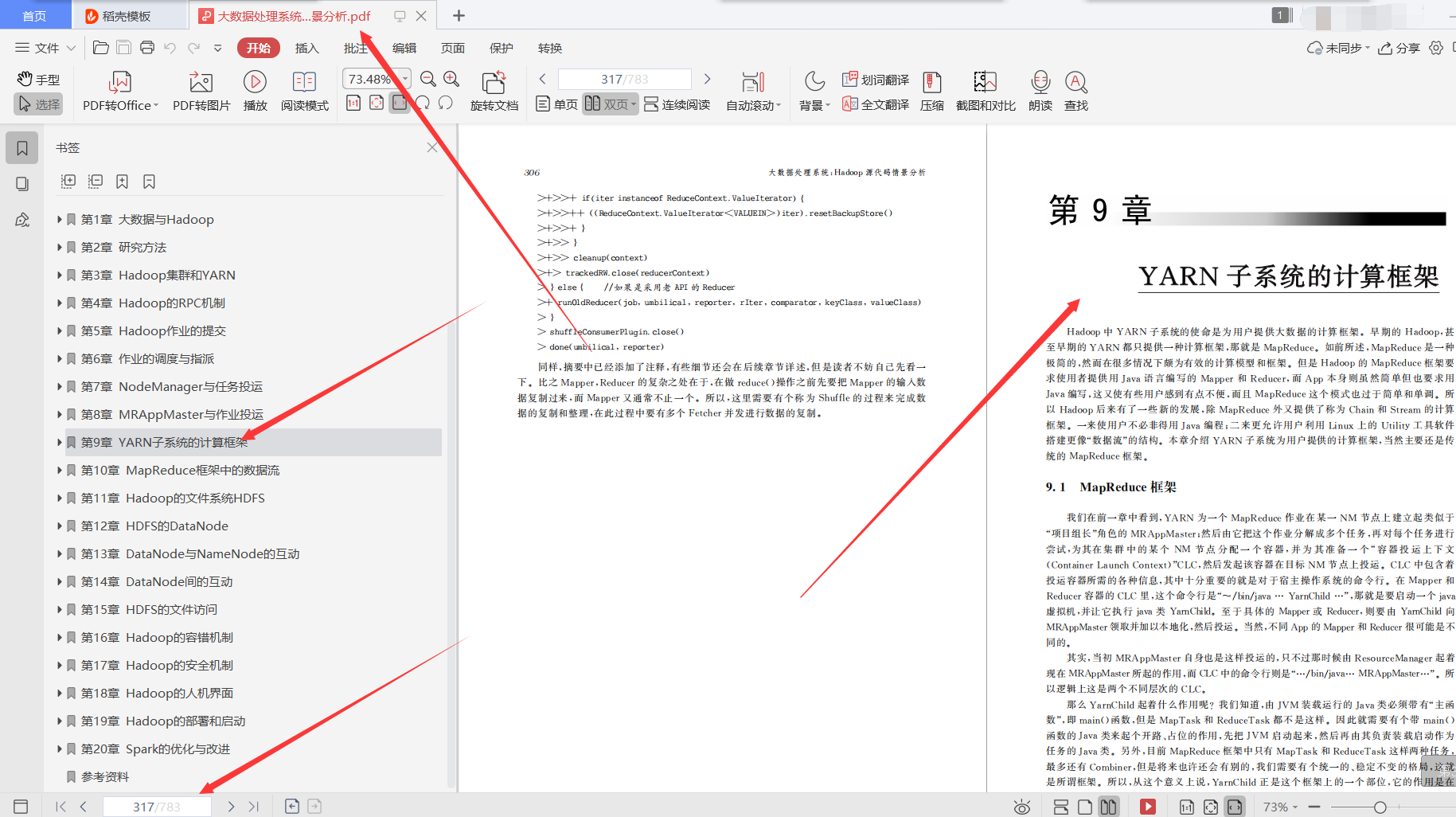
Task: Expand 第1章 大数据与Hadoop bookmark
Action: click(x=59, y=219)
